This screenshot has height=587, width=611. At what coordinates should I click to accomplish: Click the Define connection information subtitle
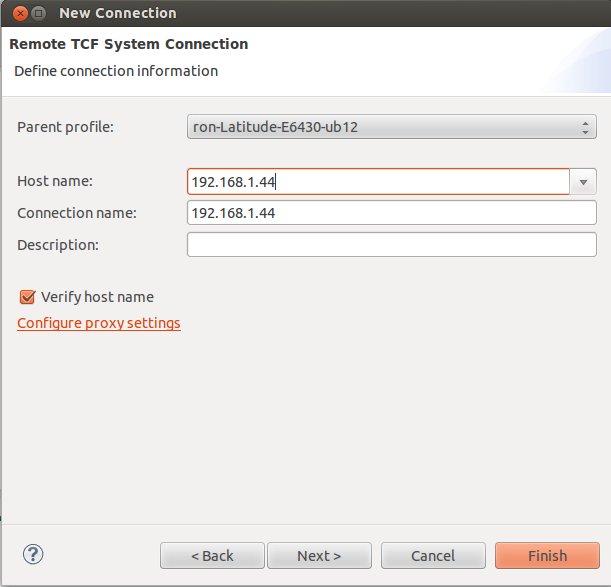pos(116,71)
